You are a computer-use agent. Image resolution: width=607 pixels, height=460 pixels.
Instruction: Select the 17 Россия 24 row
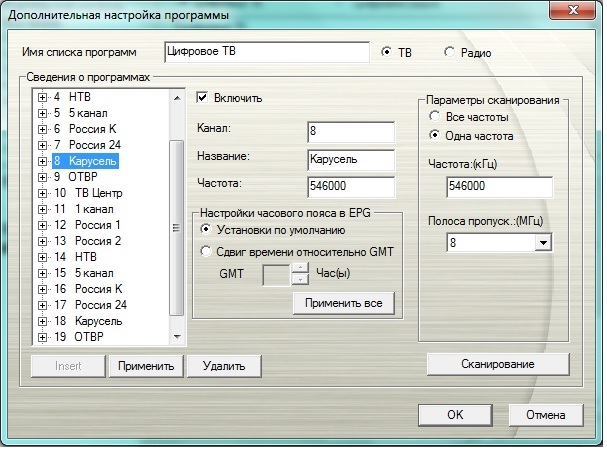[91, 305]
